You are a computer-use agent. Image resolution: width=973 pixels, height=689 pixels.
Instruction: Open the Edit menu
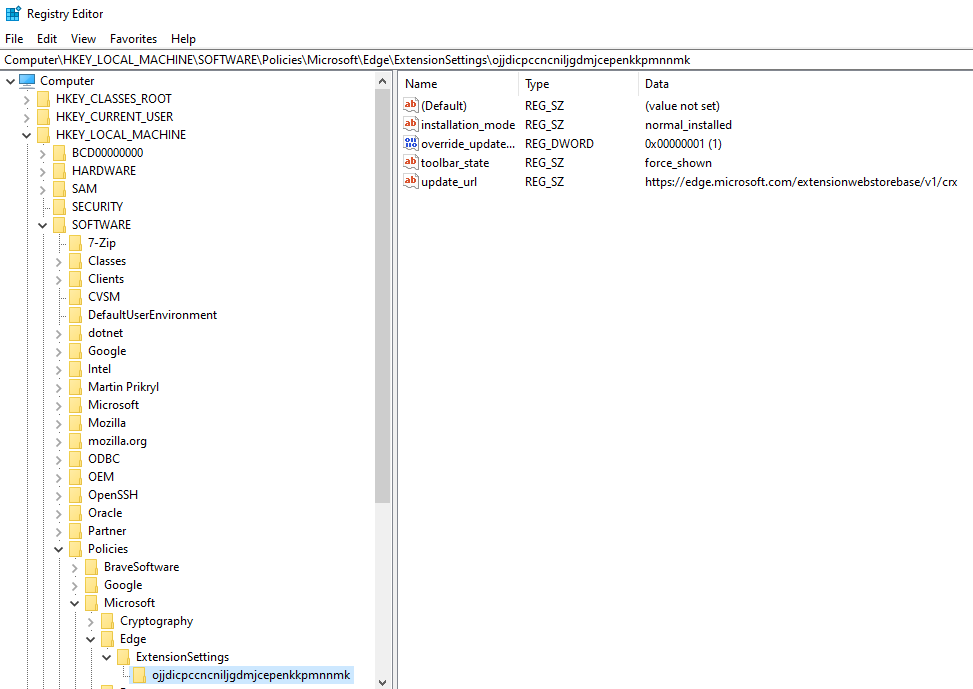click(47, 38)
